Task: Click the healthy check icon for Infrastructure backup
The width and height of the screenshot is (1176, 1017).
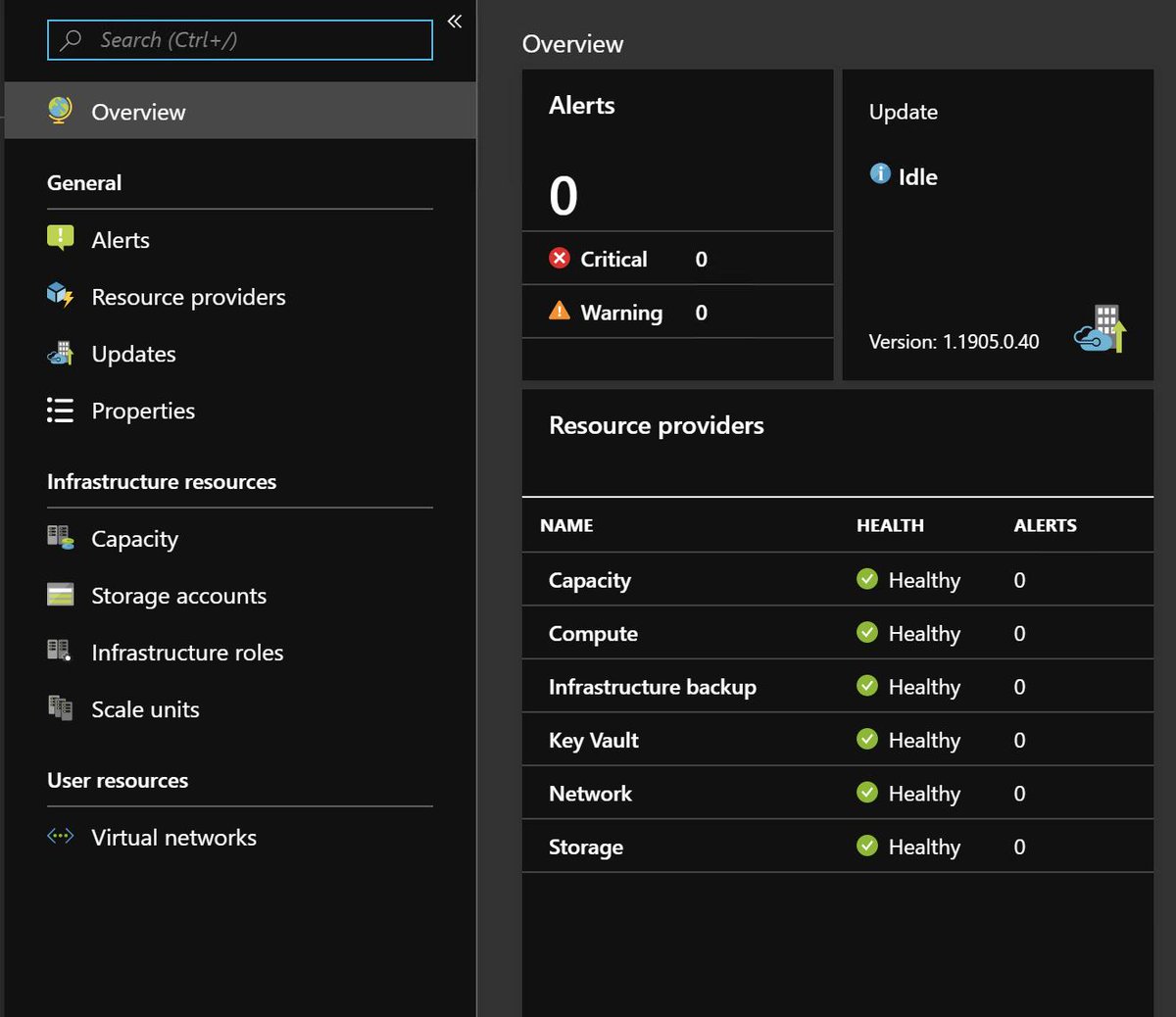Action: [867, 685]
